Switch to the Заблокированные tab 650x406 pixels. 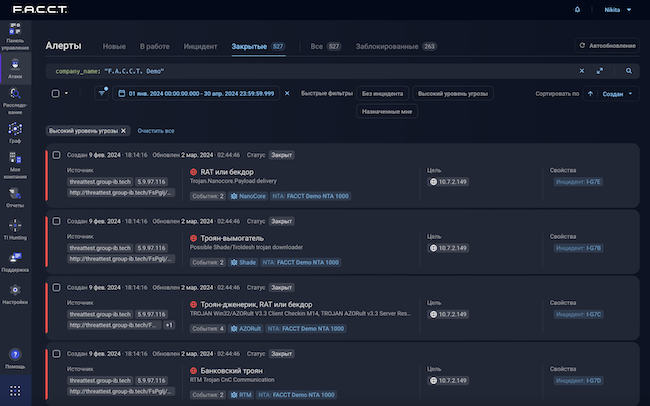[x=396, y=46]
